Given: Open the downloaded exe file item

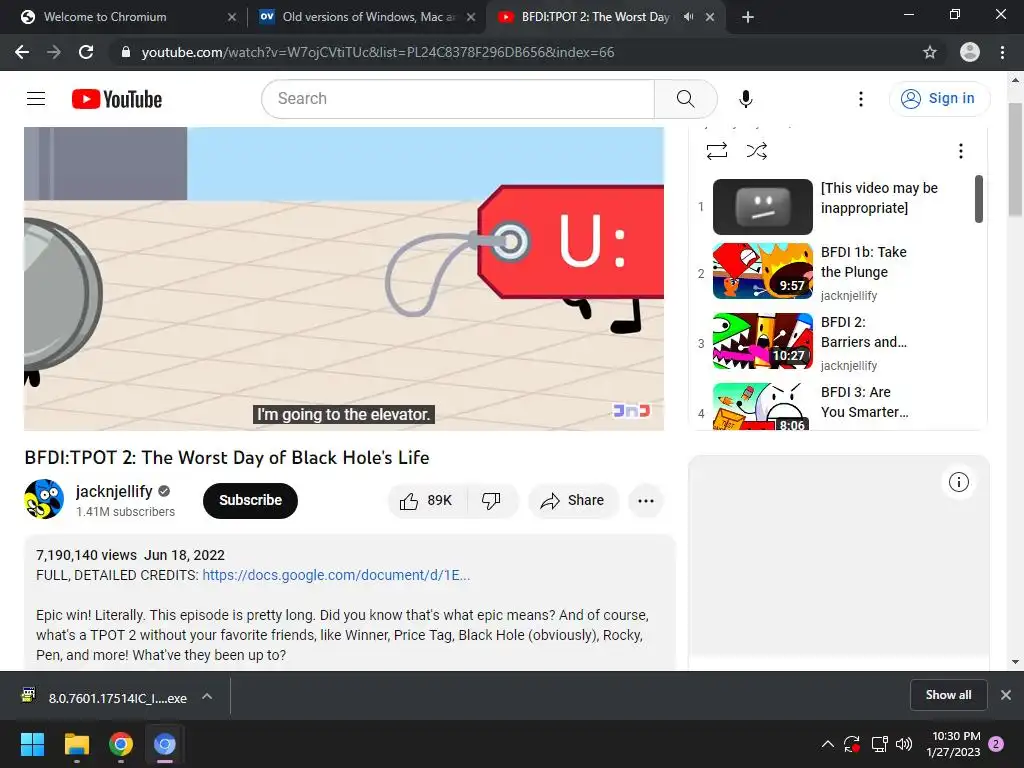Looking at the screenshot, I should [x=104, y=697].
